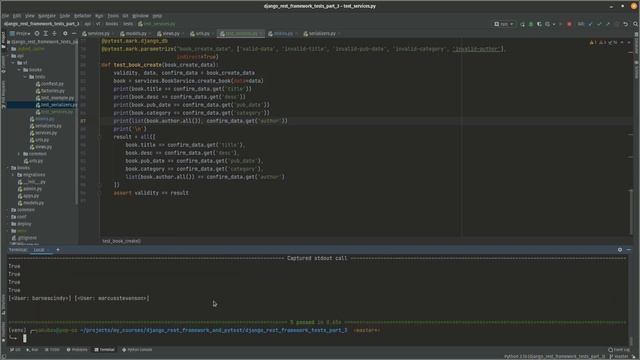Viewport: 640px width, 360px height.
Task: Expand all nodes in Project panel
Action: (x=46, y=33)
